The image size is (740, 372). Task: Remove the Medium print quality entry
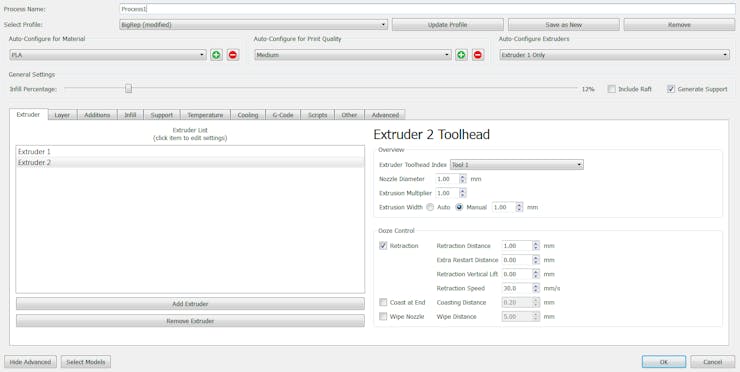coord(478,55)
